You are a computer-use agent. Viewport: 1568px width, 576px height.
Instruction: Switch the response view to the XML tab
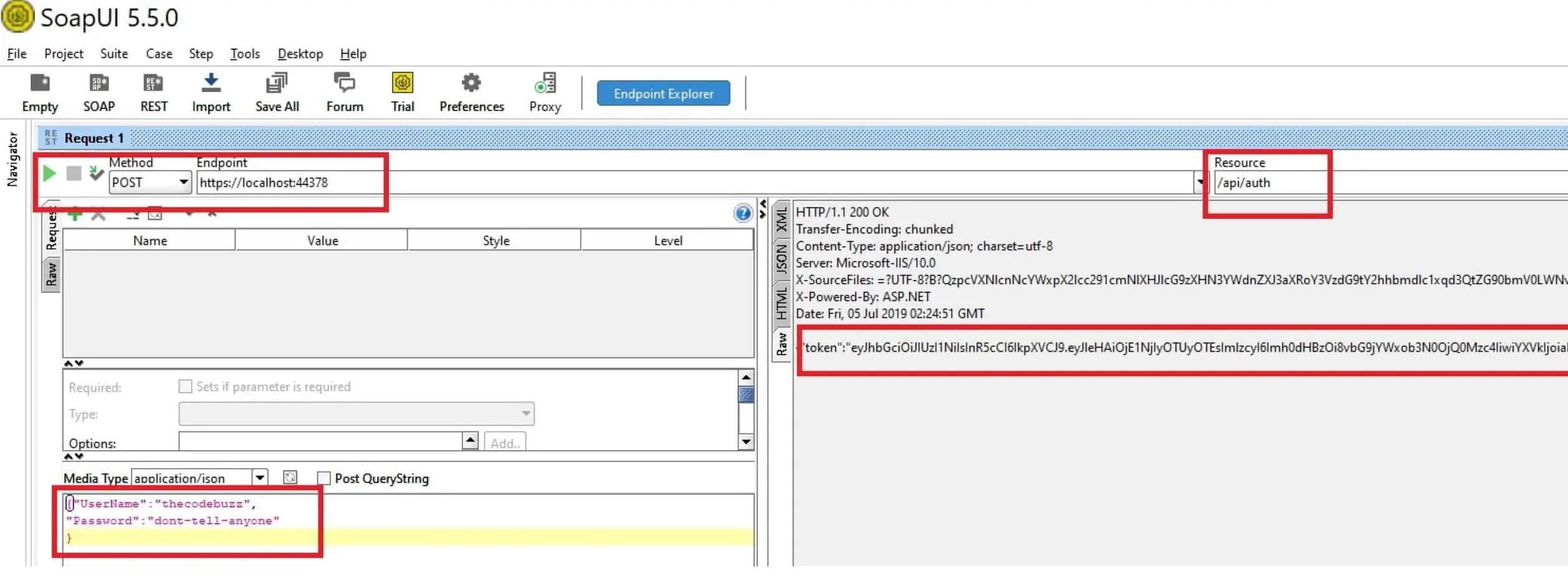[x=782, y=220]
